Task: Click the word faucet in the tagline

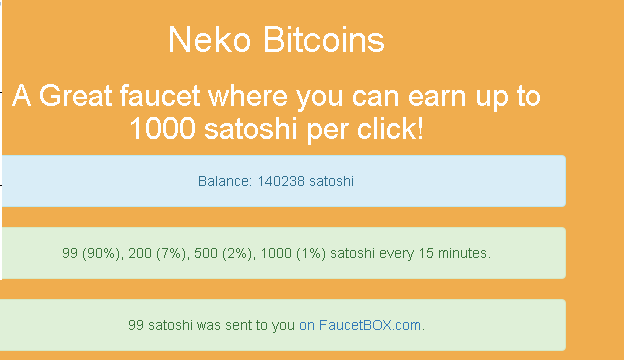Action: click(x=160, y=96)
